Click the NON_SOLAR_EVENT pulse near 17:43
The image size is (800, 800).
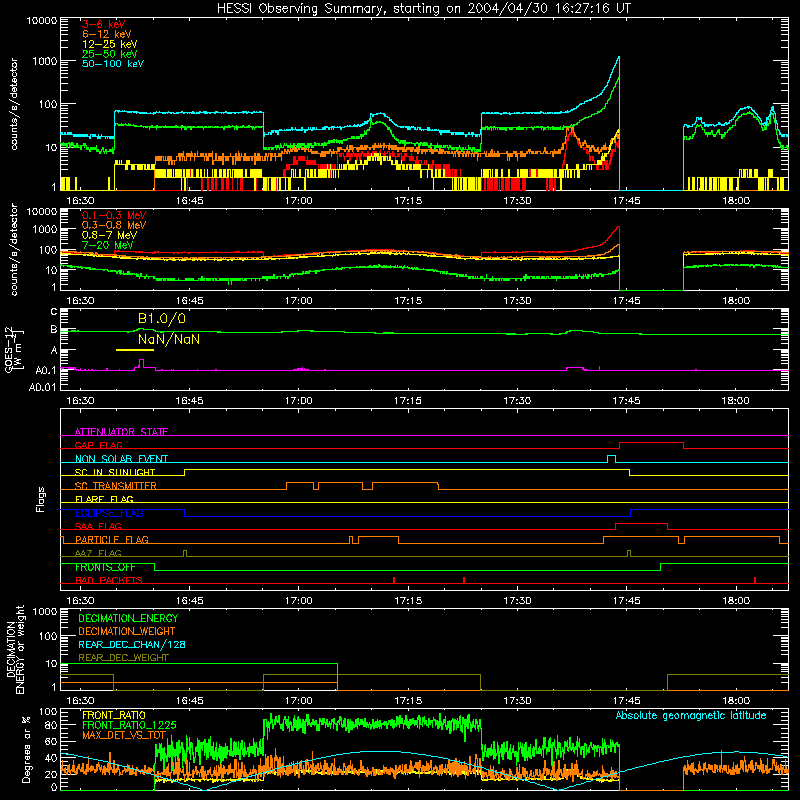pyautogui.click(x=611, y=457)
